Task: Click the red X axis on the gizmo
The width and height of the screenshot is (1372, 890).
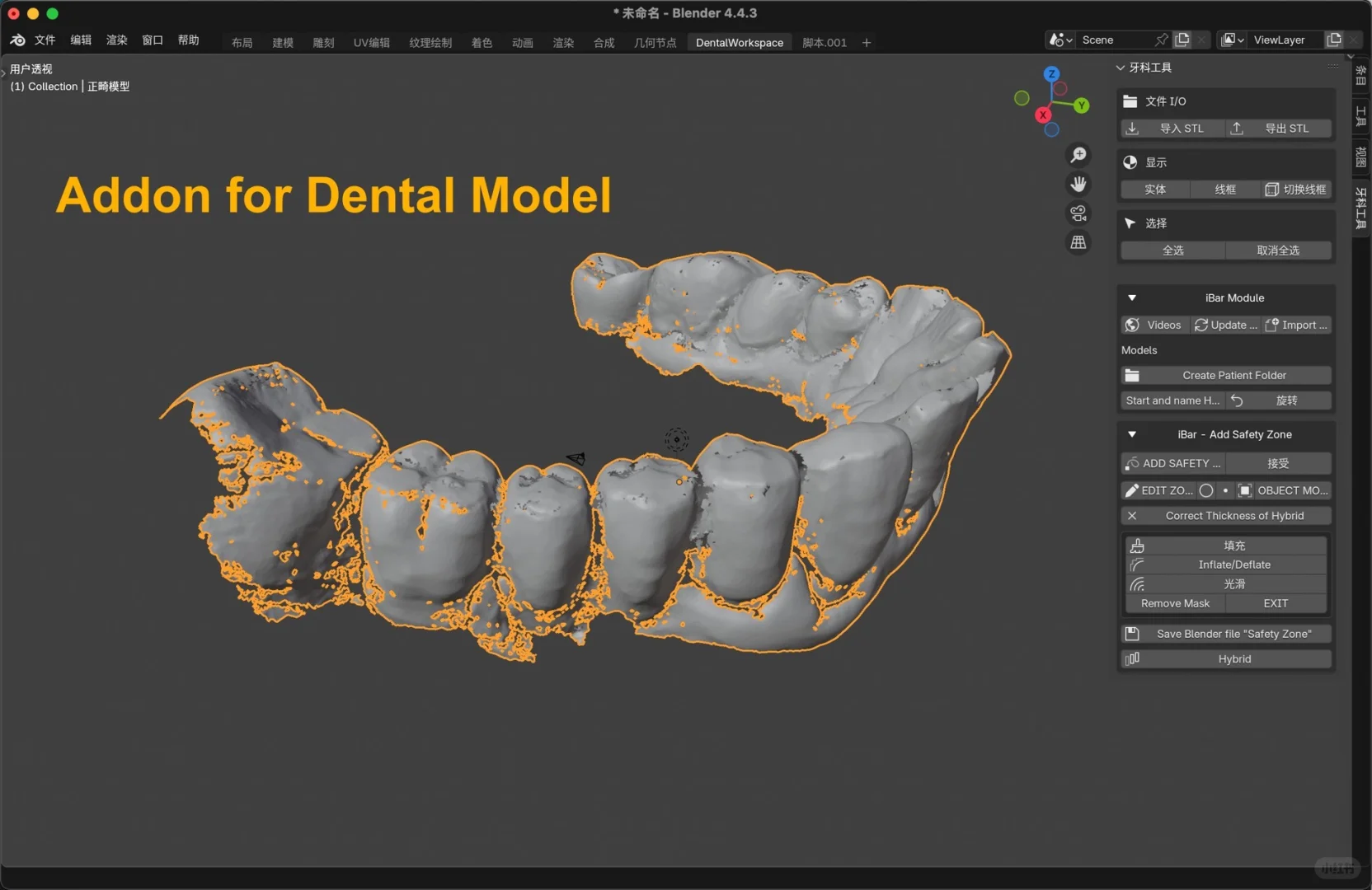Action: 1043,115
